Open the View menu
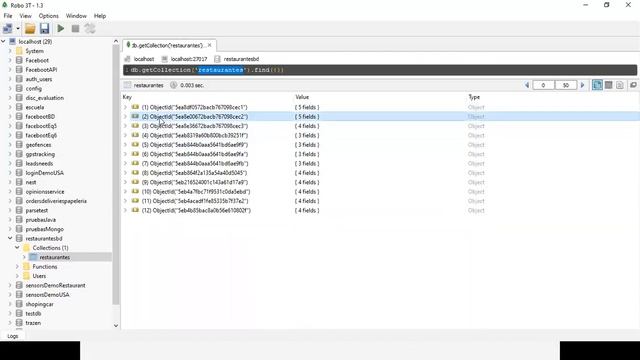 pyautogui.click(x=25, y=16)
